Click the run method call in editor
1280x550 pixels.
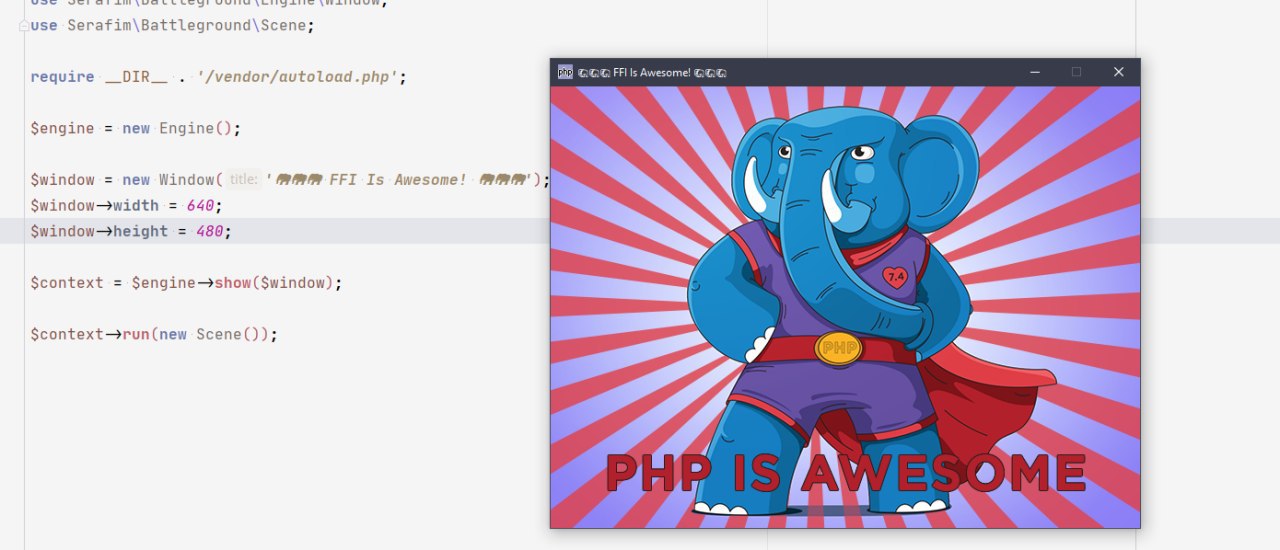coord(136,335)
